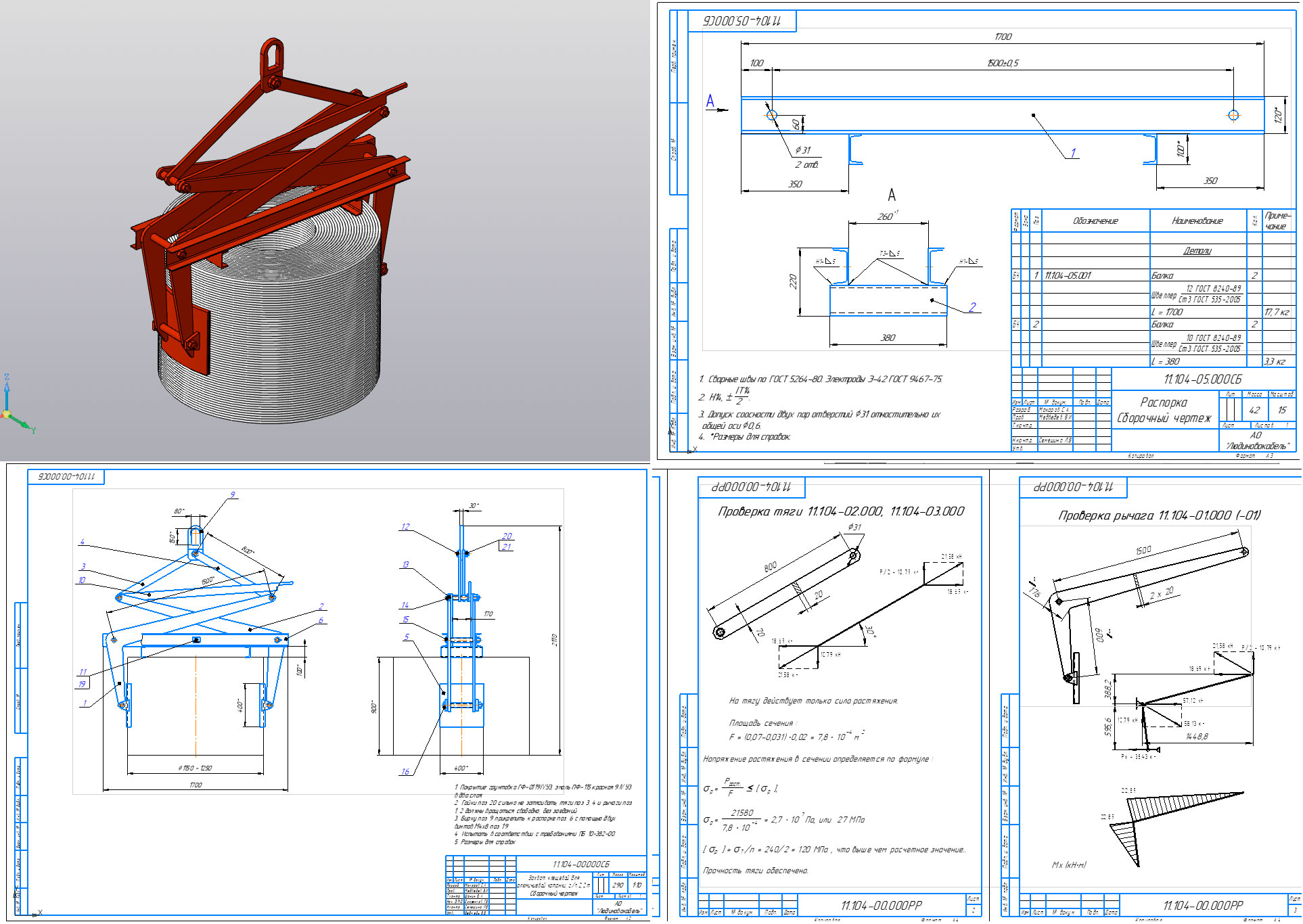Click callout '6' on the assembly drawing
The image size is (1303, 924).
tap(321, 620)
